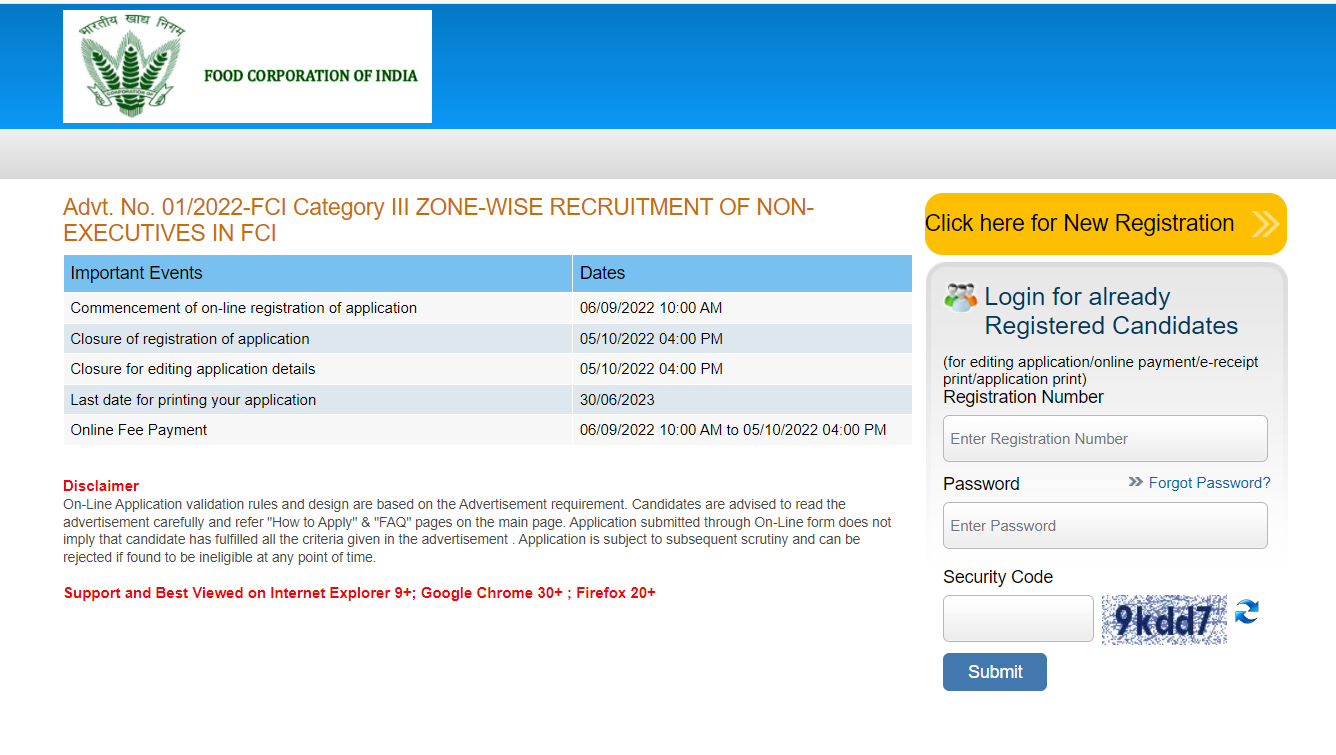
Task: Click the captcha image showing 9kdd7
Action: pos(1163,618)
